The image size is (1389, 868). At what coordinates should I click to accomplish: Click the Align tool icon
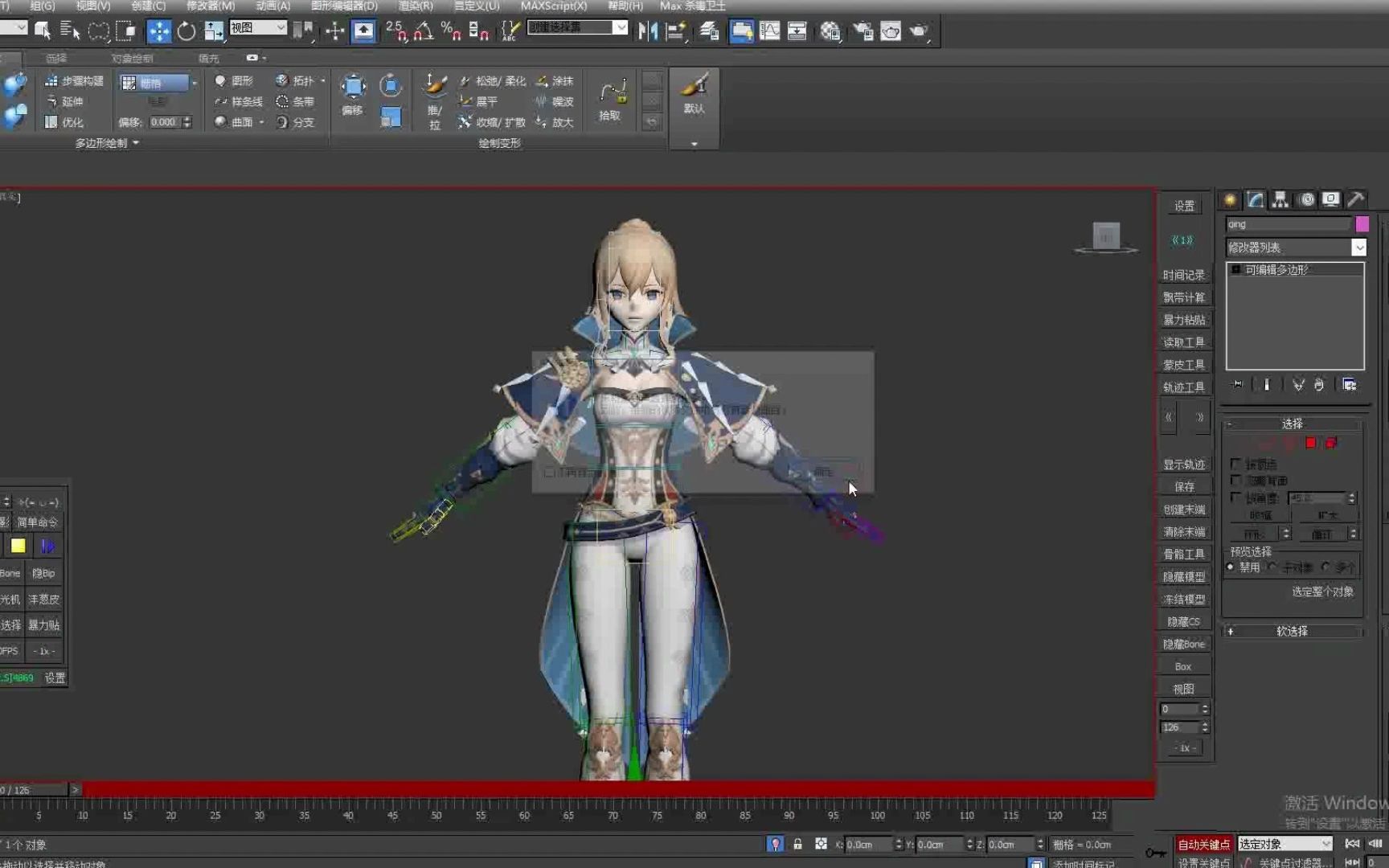tap(676, 31)
